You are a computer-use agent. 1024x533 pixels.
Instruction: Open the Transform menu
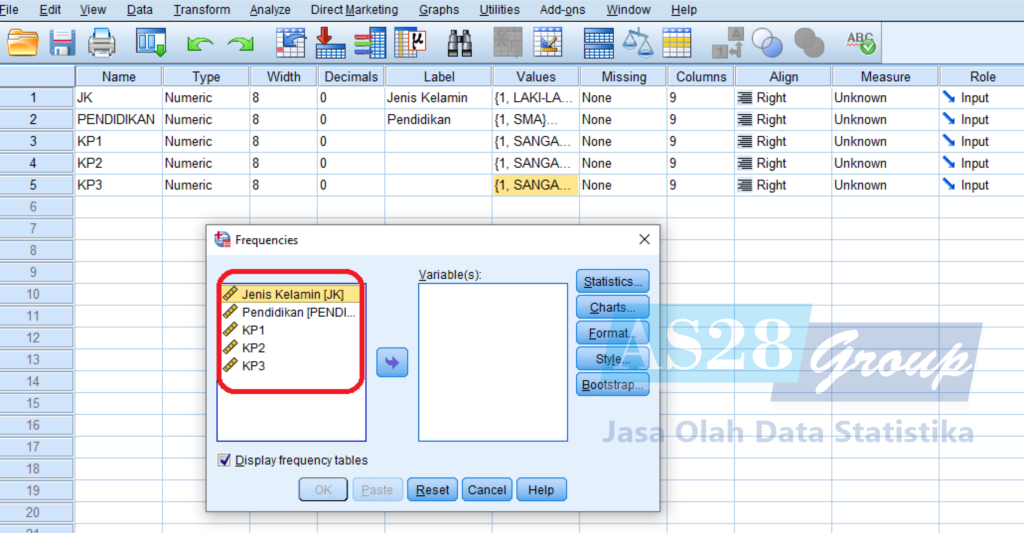coord(201,10)
